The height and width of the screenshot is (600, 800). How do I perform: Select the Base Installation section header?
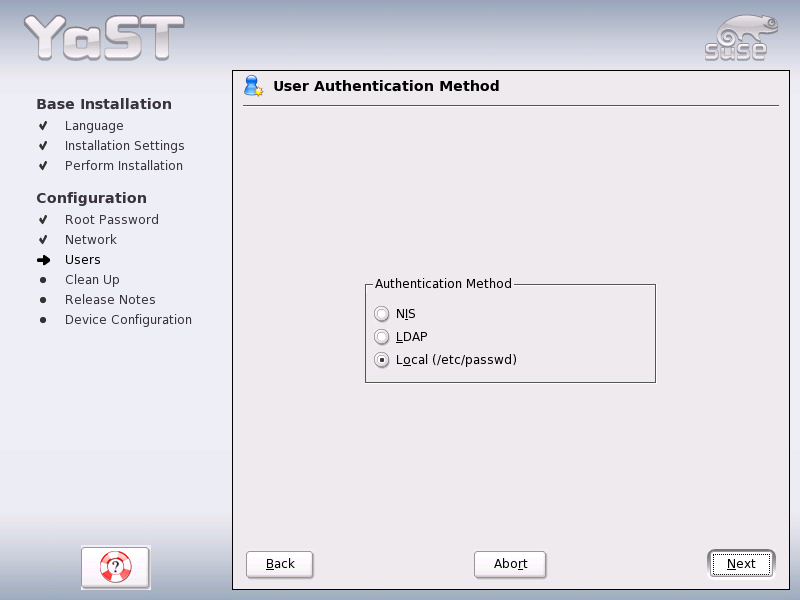(x=103, y=103)
